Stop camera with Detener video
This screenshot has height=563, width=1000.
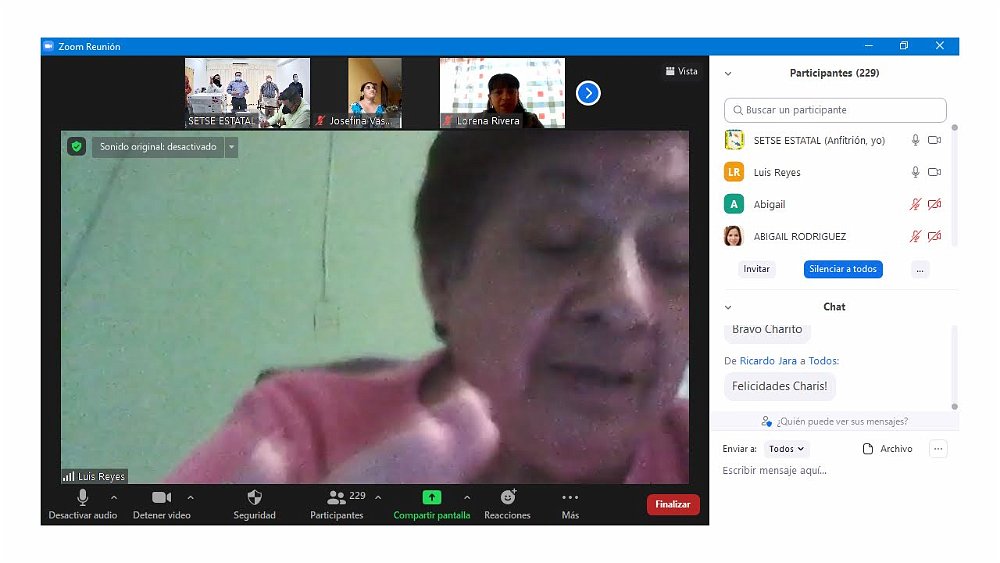click(x=161, y=497)
